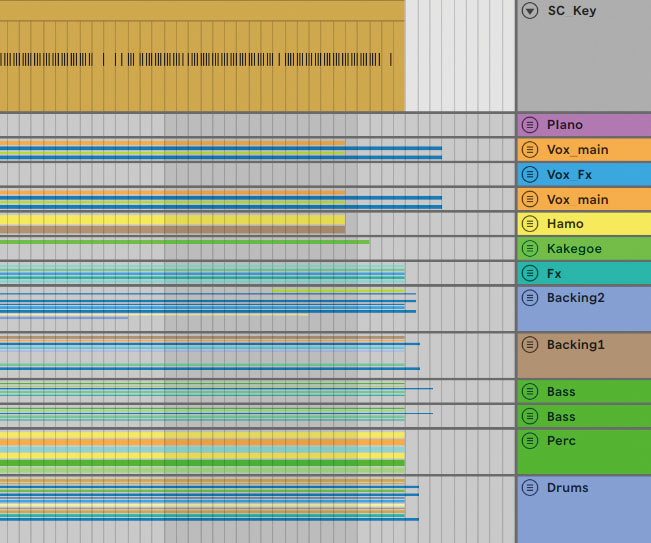Select the Kakegoe track header
651x543 pixels.
click(584, 249)
